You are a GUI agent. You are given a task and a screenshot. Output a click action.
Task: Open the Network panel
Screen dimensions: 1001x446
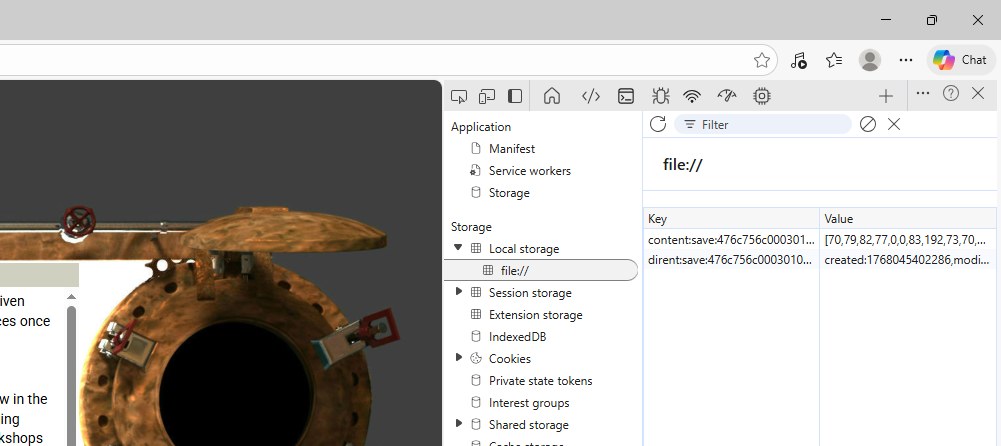click(x=692, y=96)
